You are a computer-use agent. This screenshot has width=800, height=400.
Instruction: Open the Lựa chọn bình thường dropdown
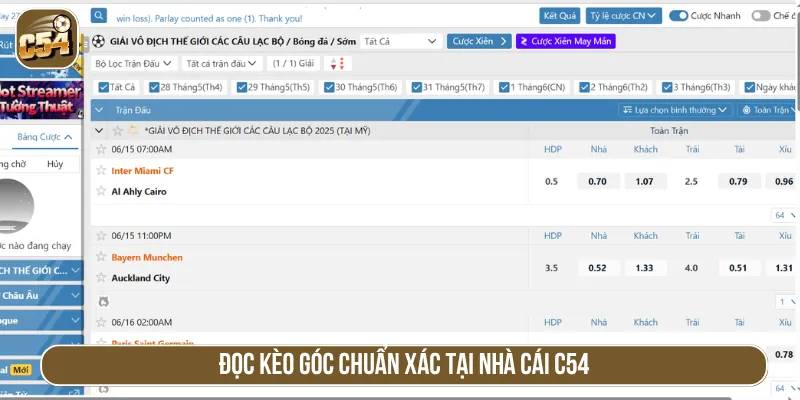click(x=676, y=110)
